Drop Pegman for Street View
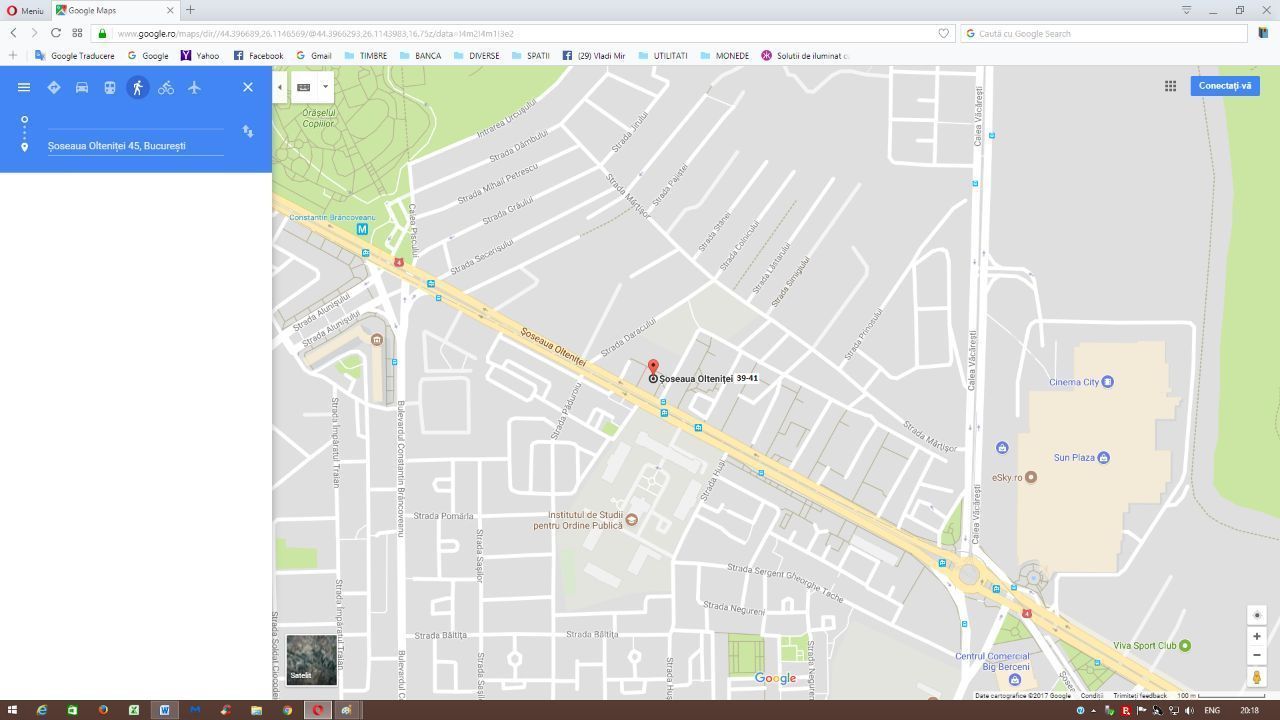 1256,677
